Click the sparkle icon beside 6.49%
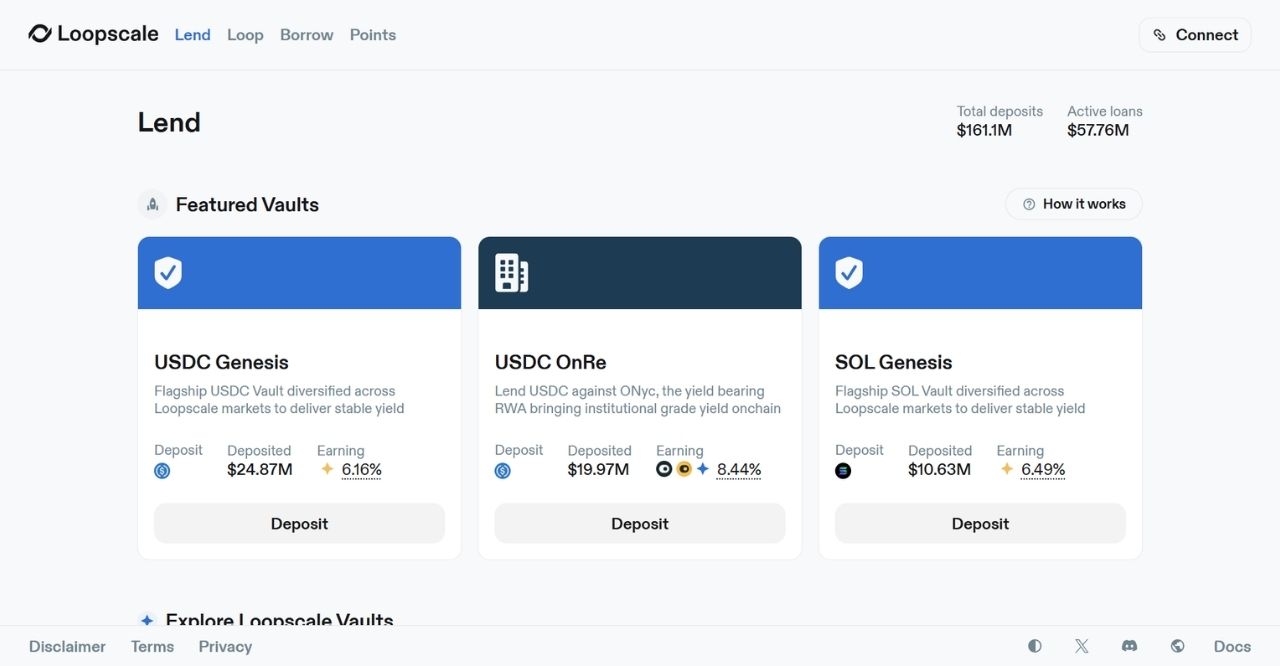Image resolution: width=1280 pixels, height=666 pixels. point(1007,469)
